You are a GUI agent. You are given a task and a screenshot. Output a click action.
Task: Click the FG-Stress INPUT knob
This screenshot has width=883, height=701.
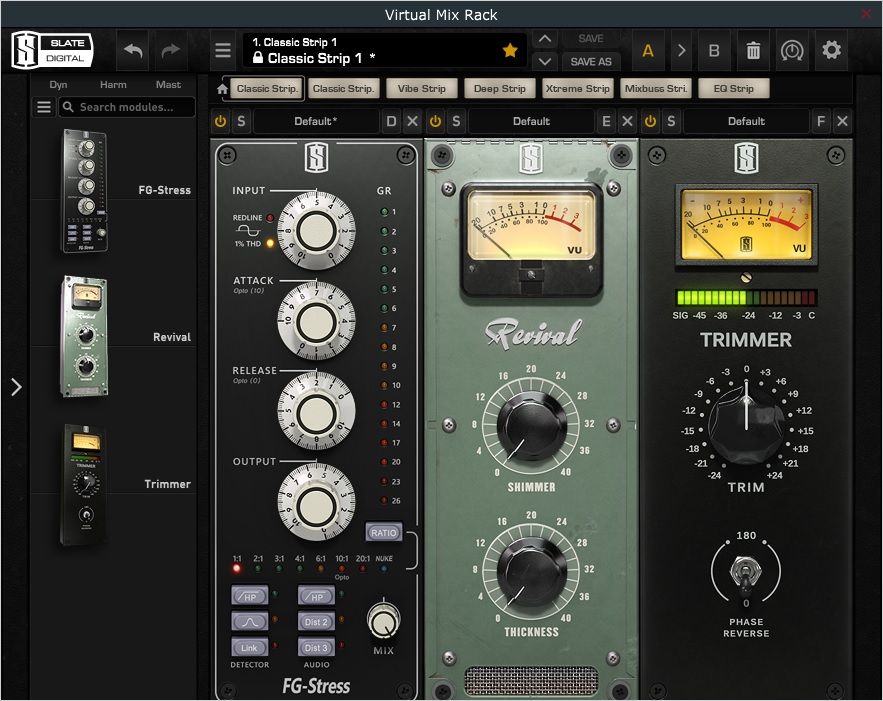pos(316,231)
